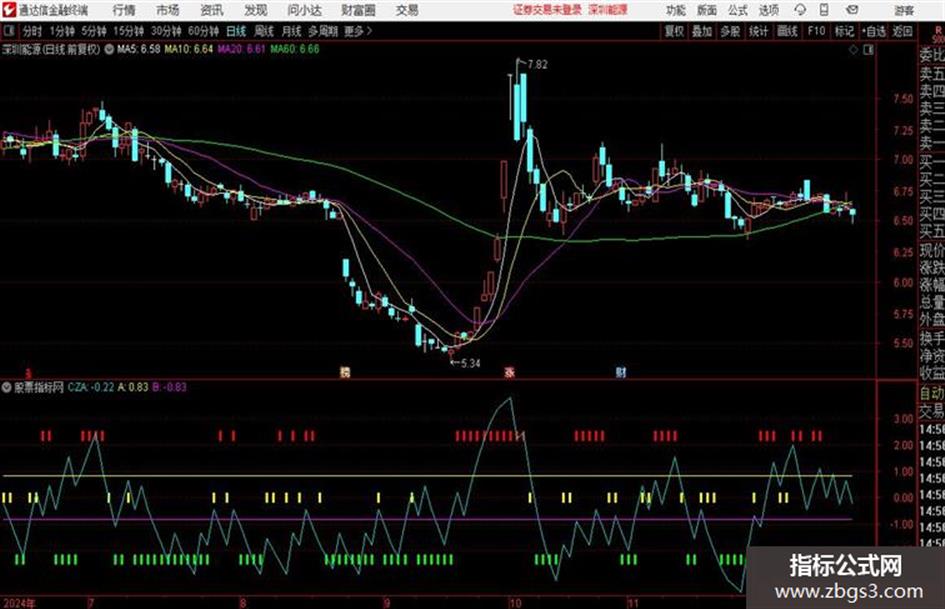
Task: Click the CZA: -0.22 indicator value
Action: [x=91, y=387]
